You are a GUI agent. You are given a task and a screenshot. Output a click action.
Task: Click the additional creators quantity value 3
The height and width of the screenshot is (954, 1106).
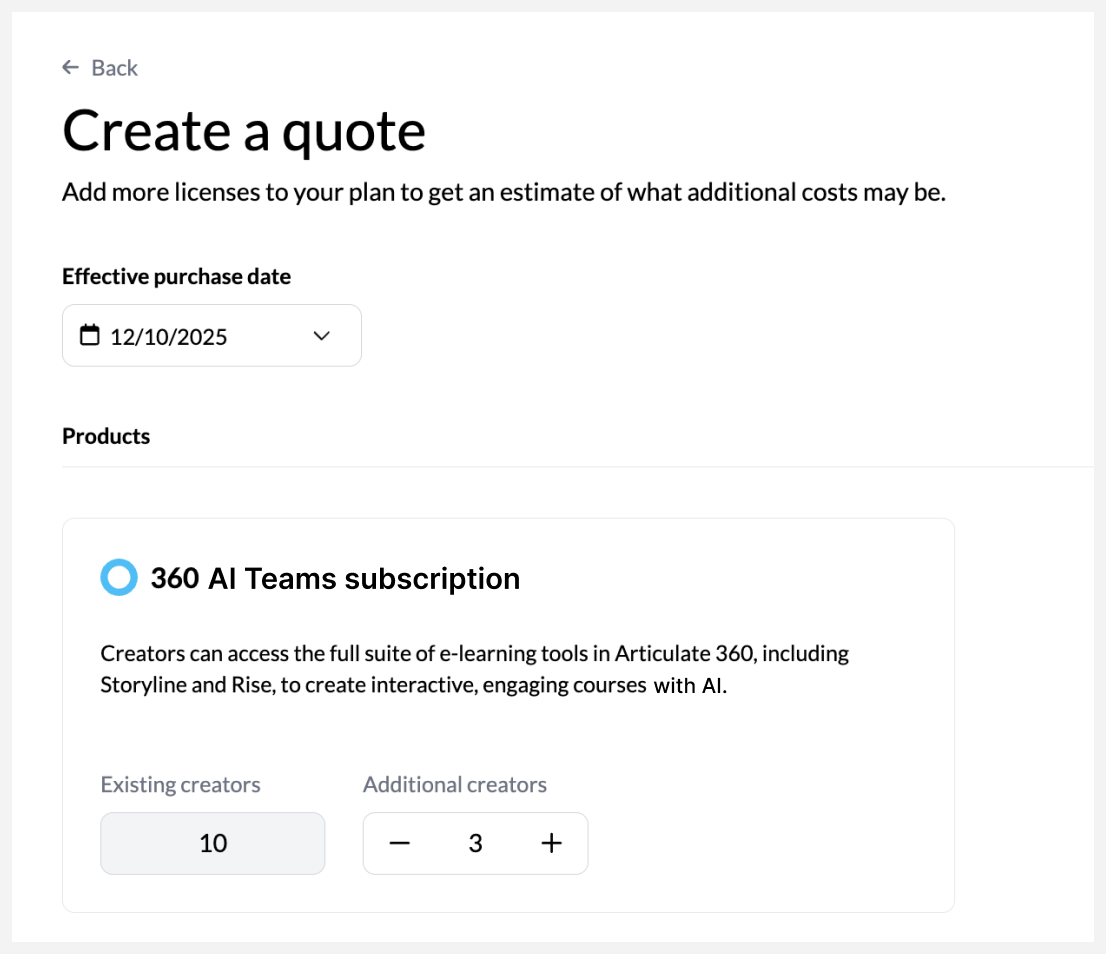pyautogui.click(x=475, y=844)
